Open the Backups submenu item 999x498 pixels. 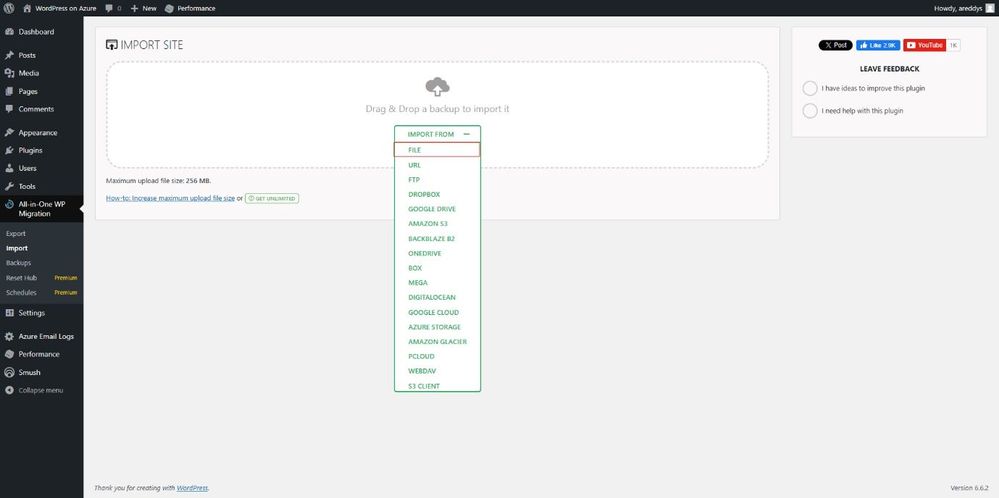click(x=18, y=263)
